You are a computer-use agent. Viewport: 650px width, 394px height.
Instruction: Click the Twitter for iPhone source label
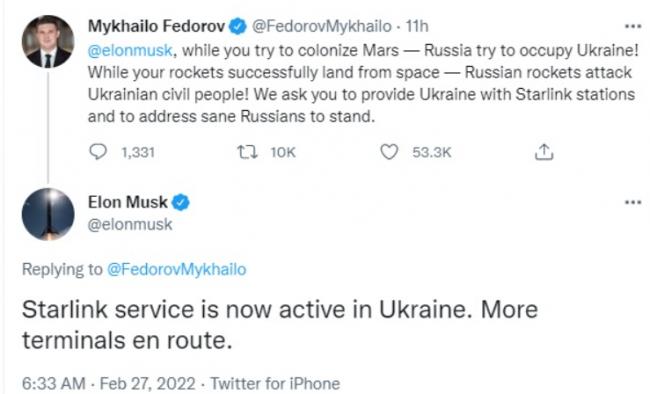[275, 383]
